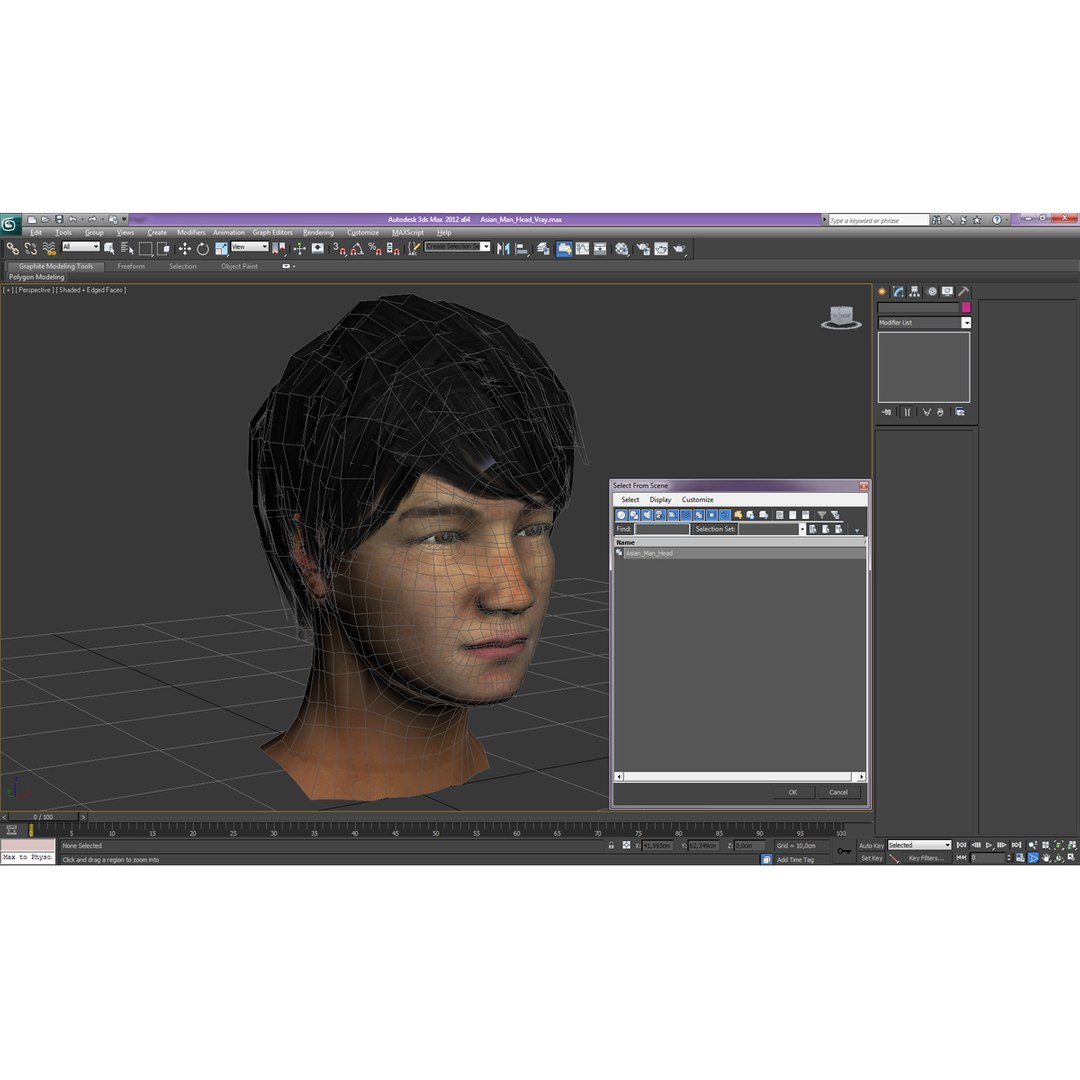The image size is (1080, 1080).
Task: Open the Hierarchy panel icon
Action: coord(915,291)
